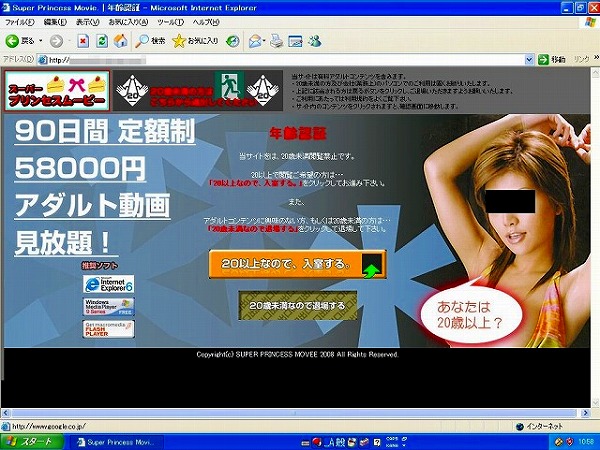Expand the Links toolbar chevron
This screenshot has height=450, width=600.
pos(596,57)
